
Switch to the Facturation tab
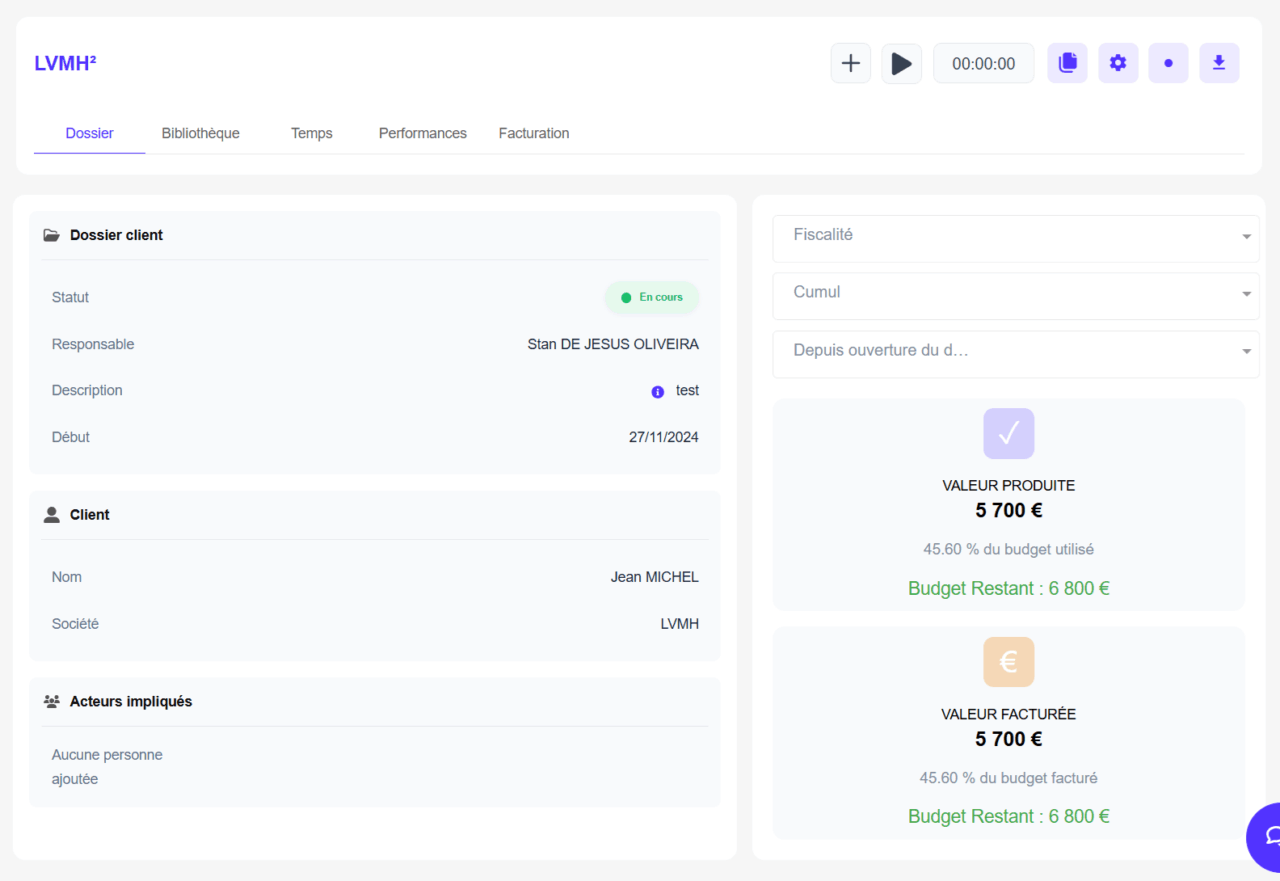(x=533, y=132)
